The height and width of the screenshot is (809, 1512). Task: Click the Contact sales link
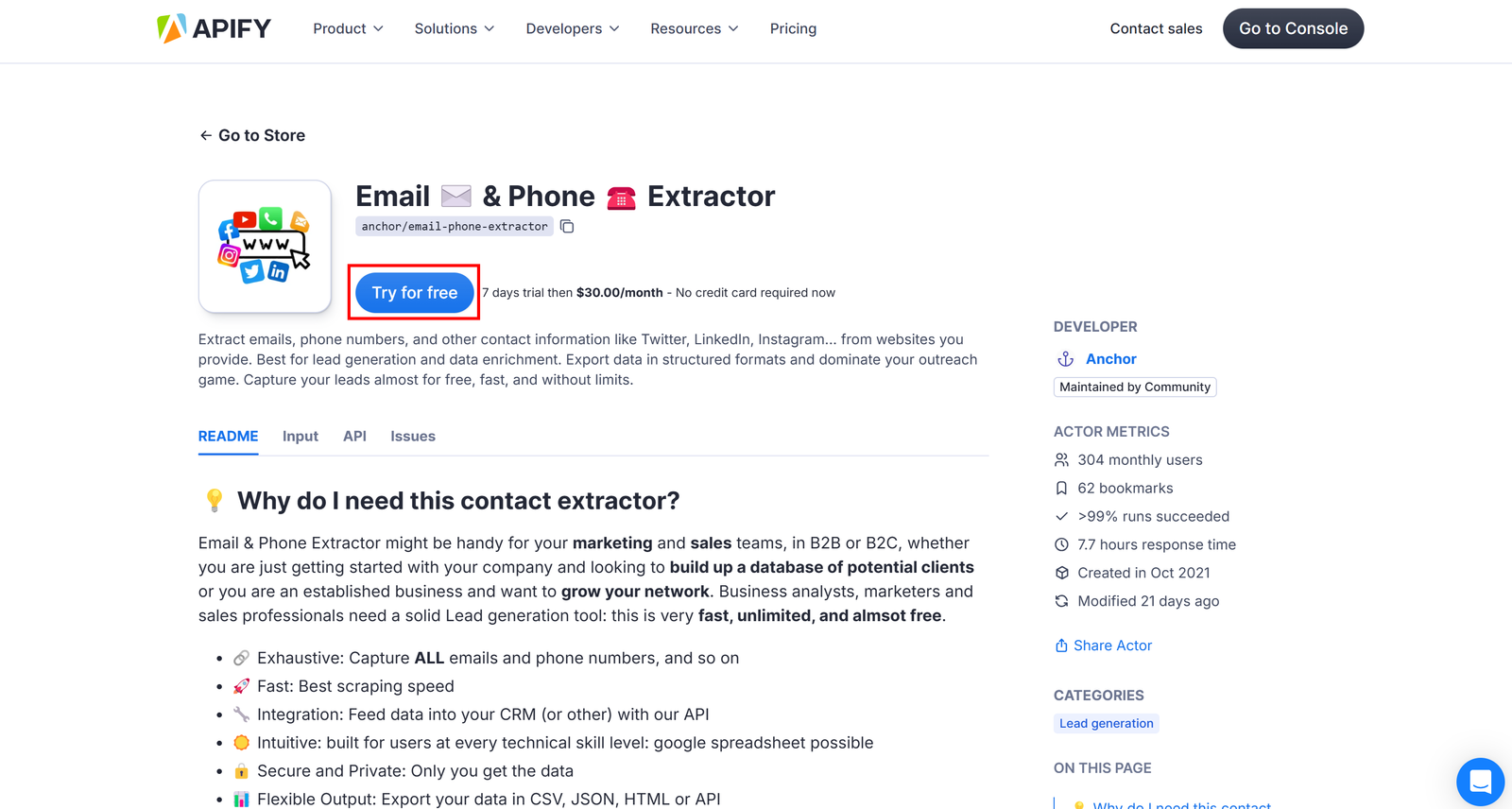1156,28
